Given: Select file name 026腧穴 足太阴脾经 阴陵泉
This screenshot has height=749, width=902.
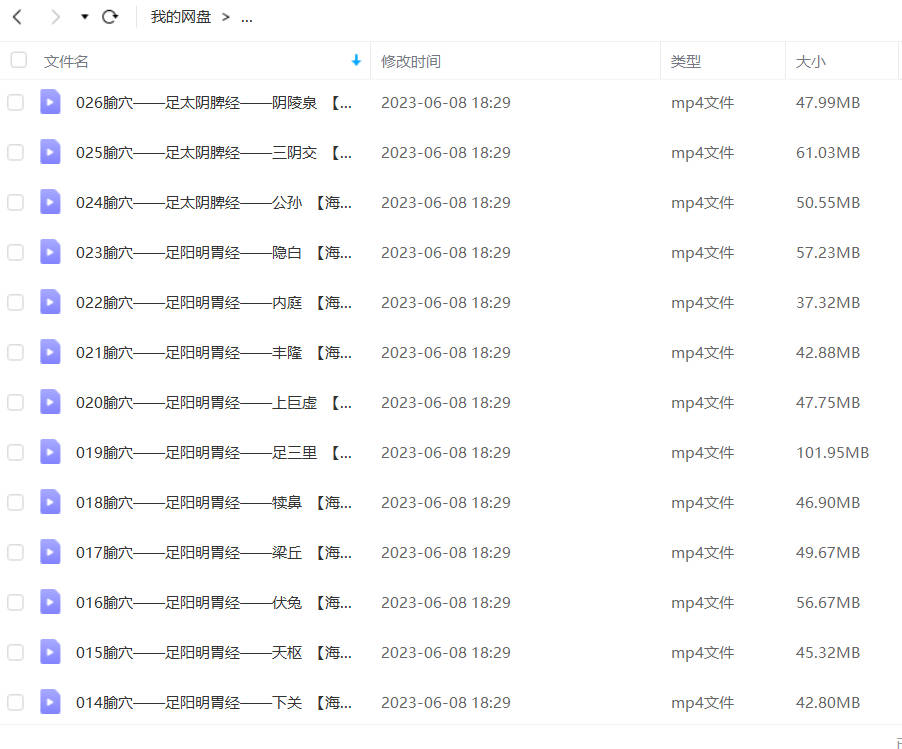Looking at the screenshot, I should [214, 103].
